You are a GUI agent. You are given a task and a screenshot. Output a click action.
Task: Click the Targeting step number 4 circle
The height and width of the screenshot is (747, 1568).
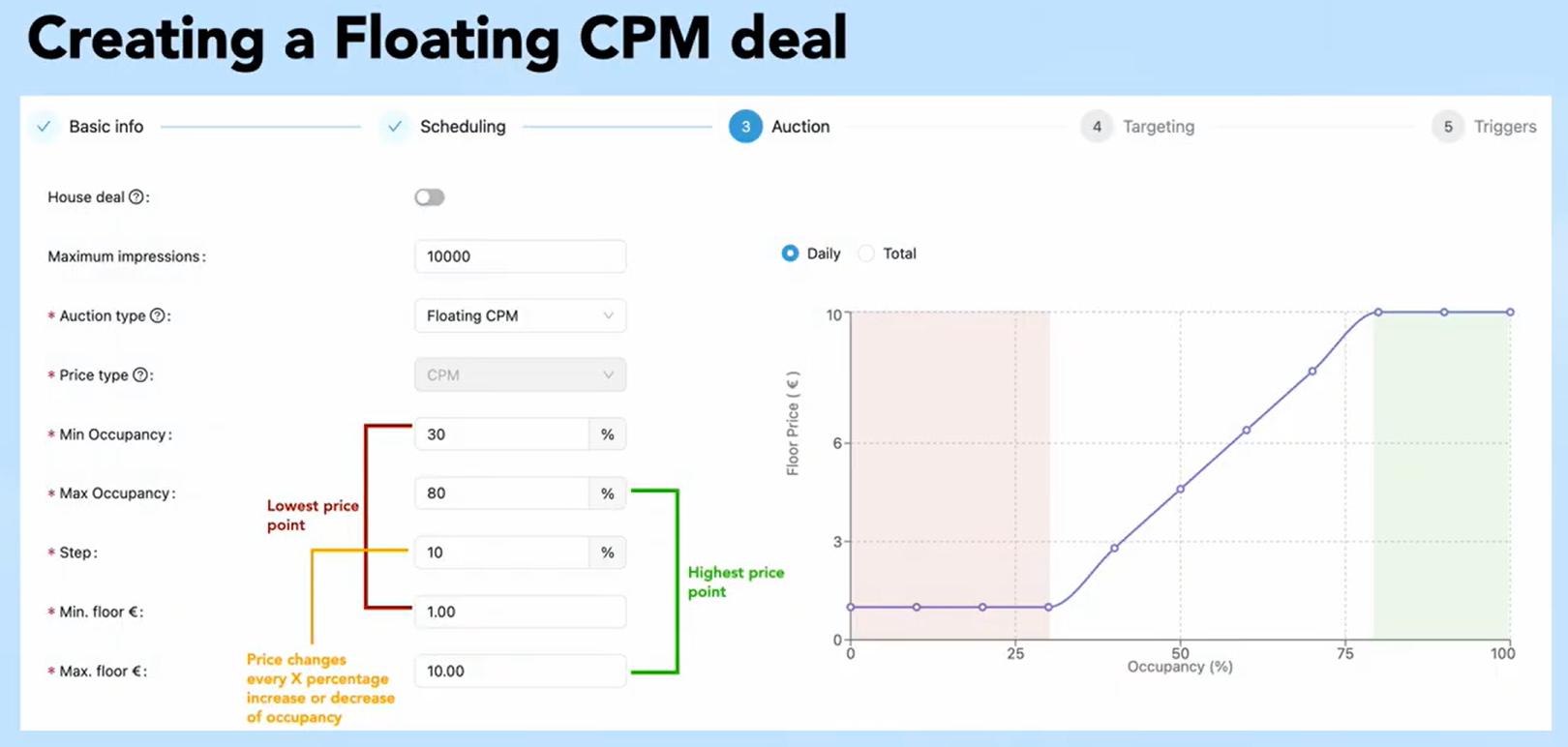coord(1097,127)
